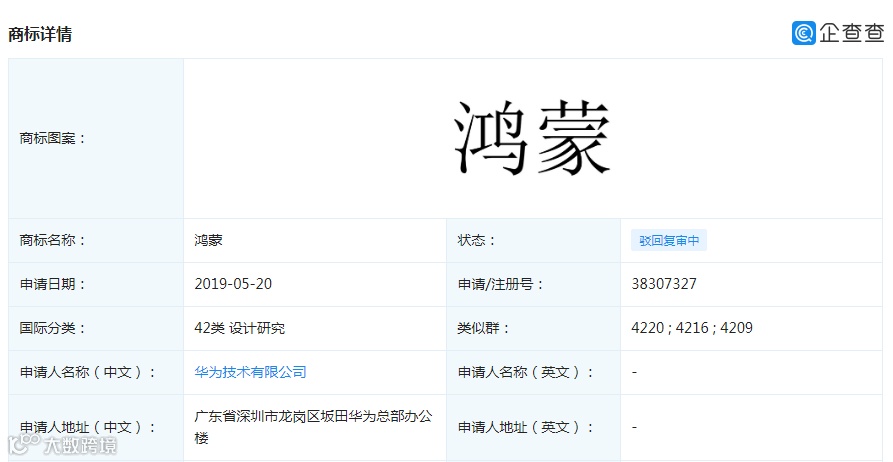The height and width of the screenshot is (462, 893).
Task: Select the date 2019-05-20
Action: 233,284
